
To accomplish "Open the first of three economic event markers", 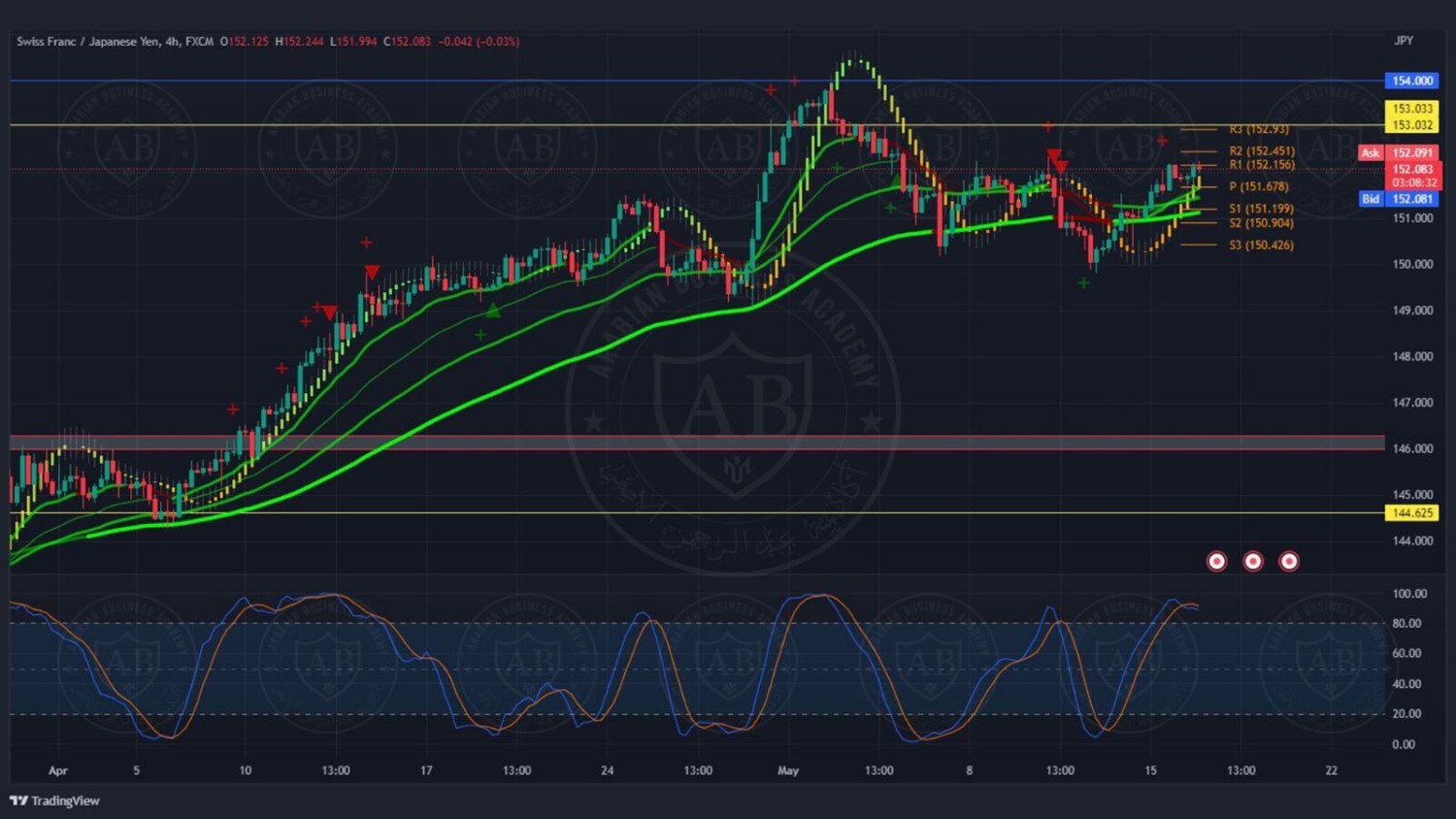I will [x=1216, y=561].
